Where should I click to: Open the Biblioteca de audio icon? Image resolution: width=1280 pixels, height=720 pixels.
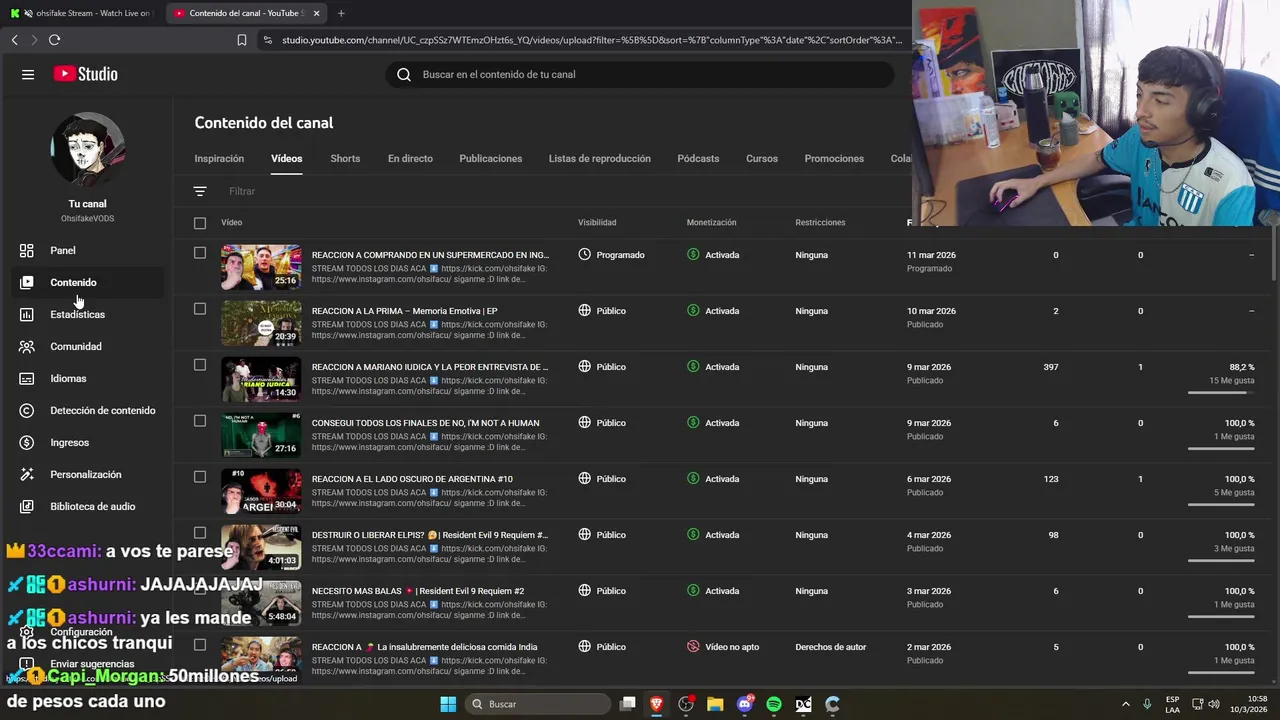(27, 506)
